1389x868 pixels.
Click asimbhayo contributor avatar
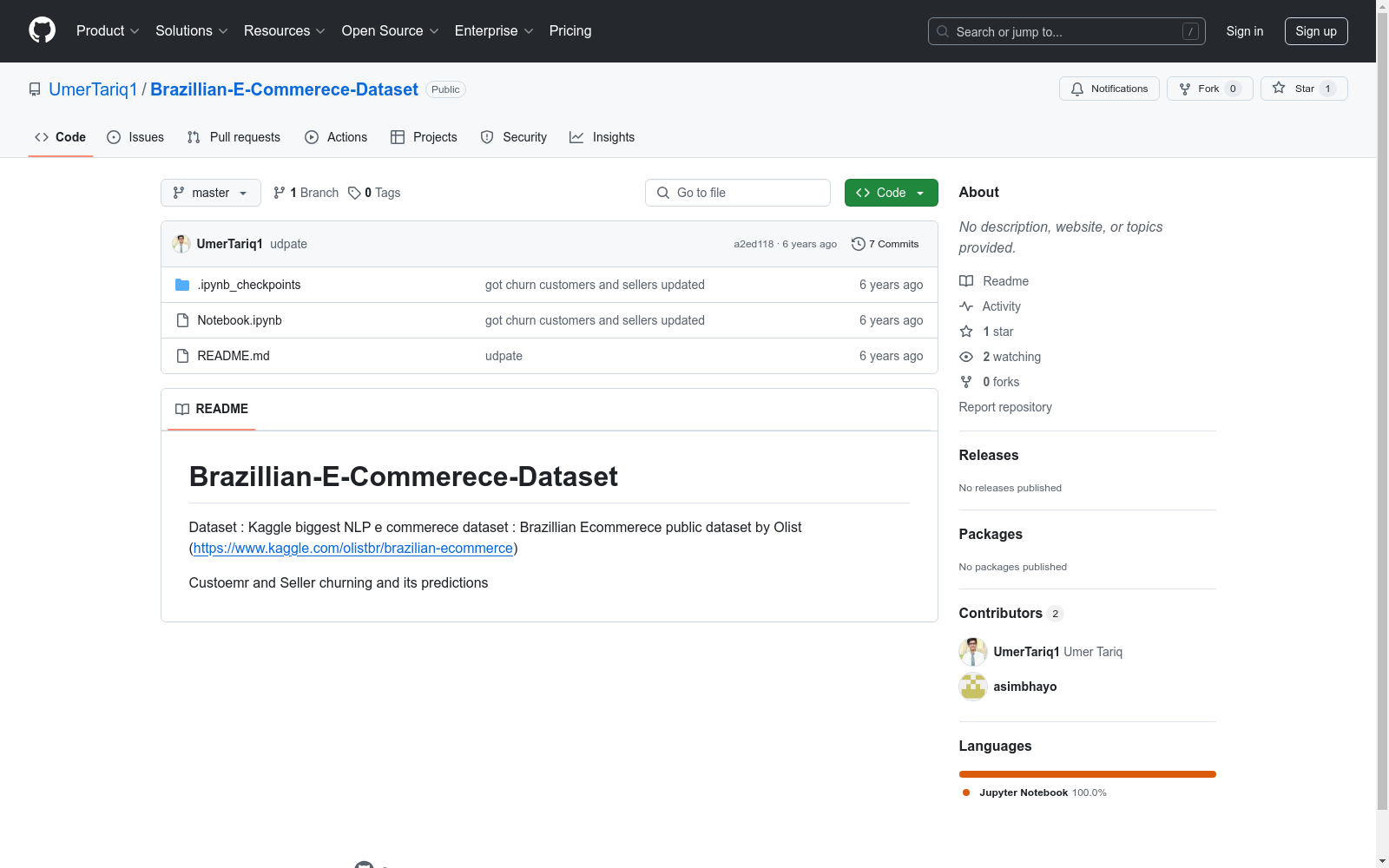click(973, 687)
